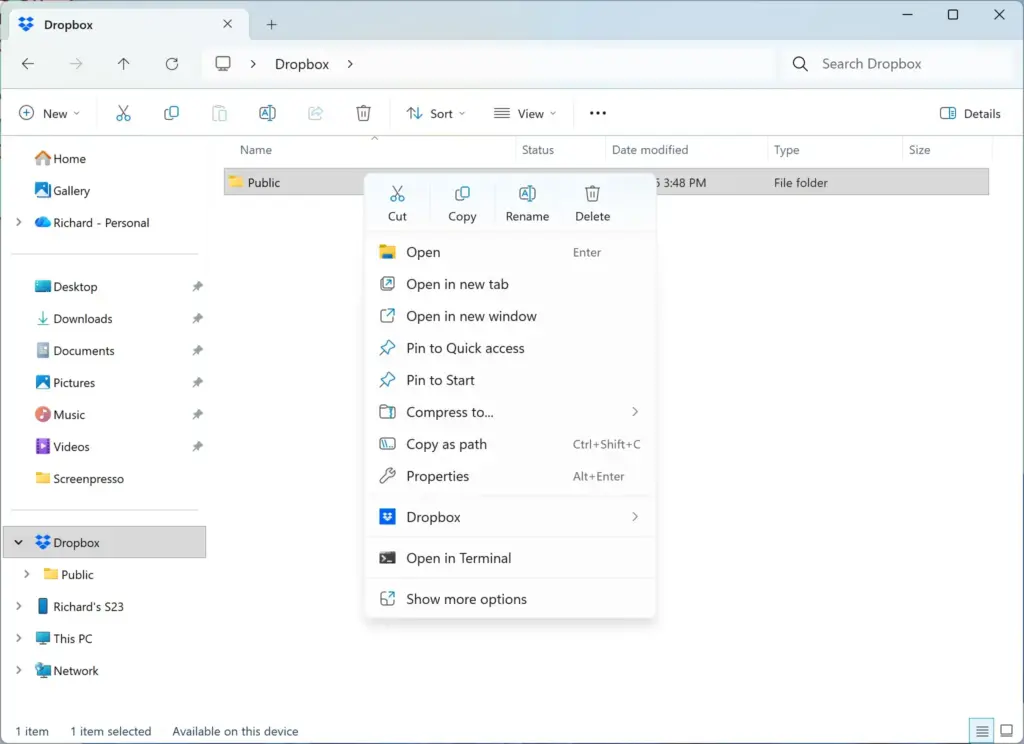1024x744 pixels.
Task: Go back with the Back arrow
Action: 28,63
